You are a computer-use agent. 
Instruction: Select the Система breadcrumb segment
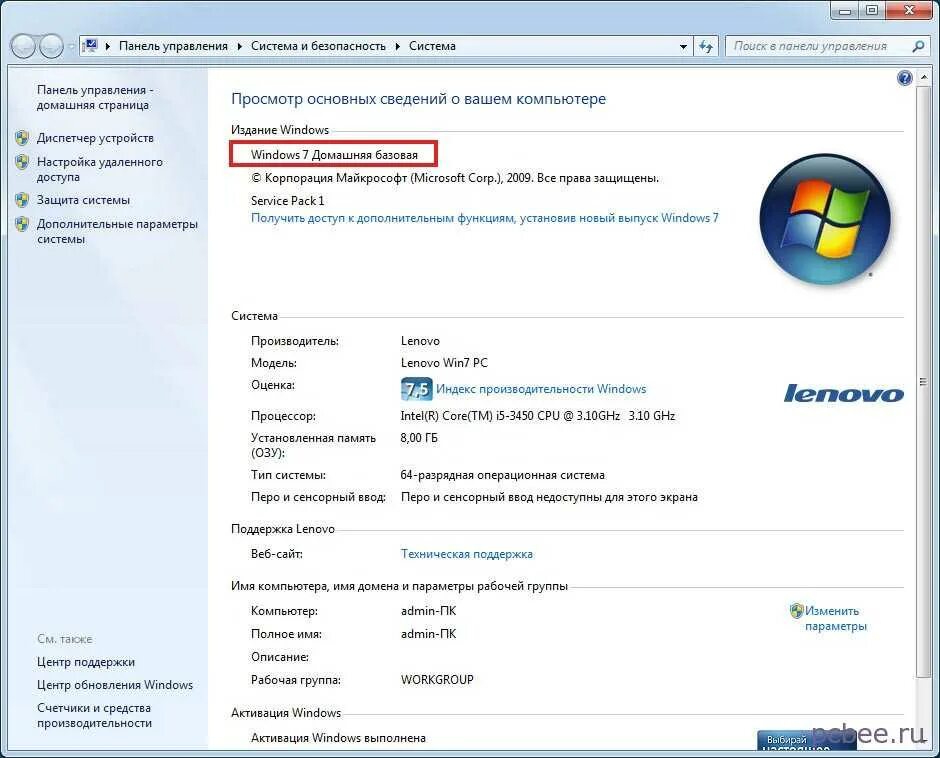pos(432,46)
